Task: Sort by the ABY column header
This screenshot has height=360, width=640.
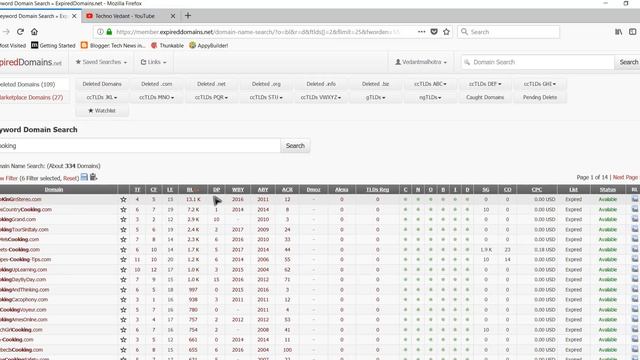Action: click(x=263, y=189)
